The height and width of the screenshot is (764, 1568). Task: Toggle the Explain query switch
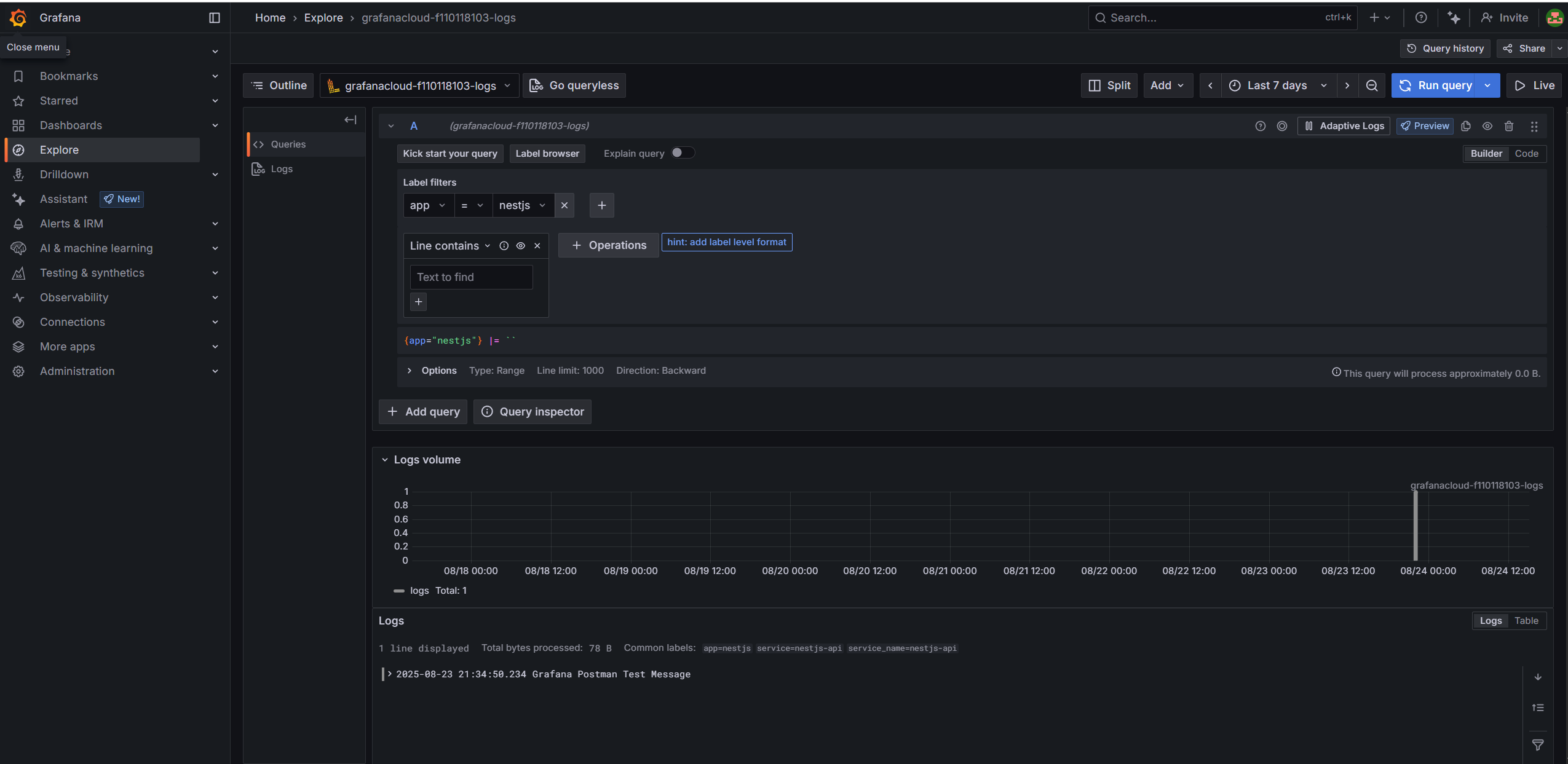(x=682, y=153)
